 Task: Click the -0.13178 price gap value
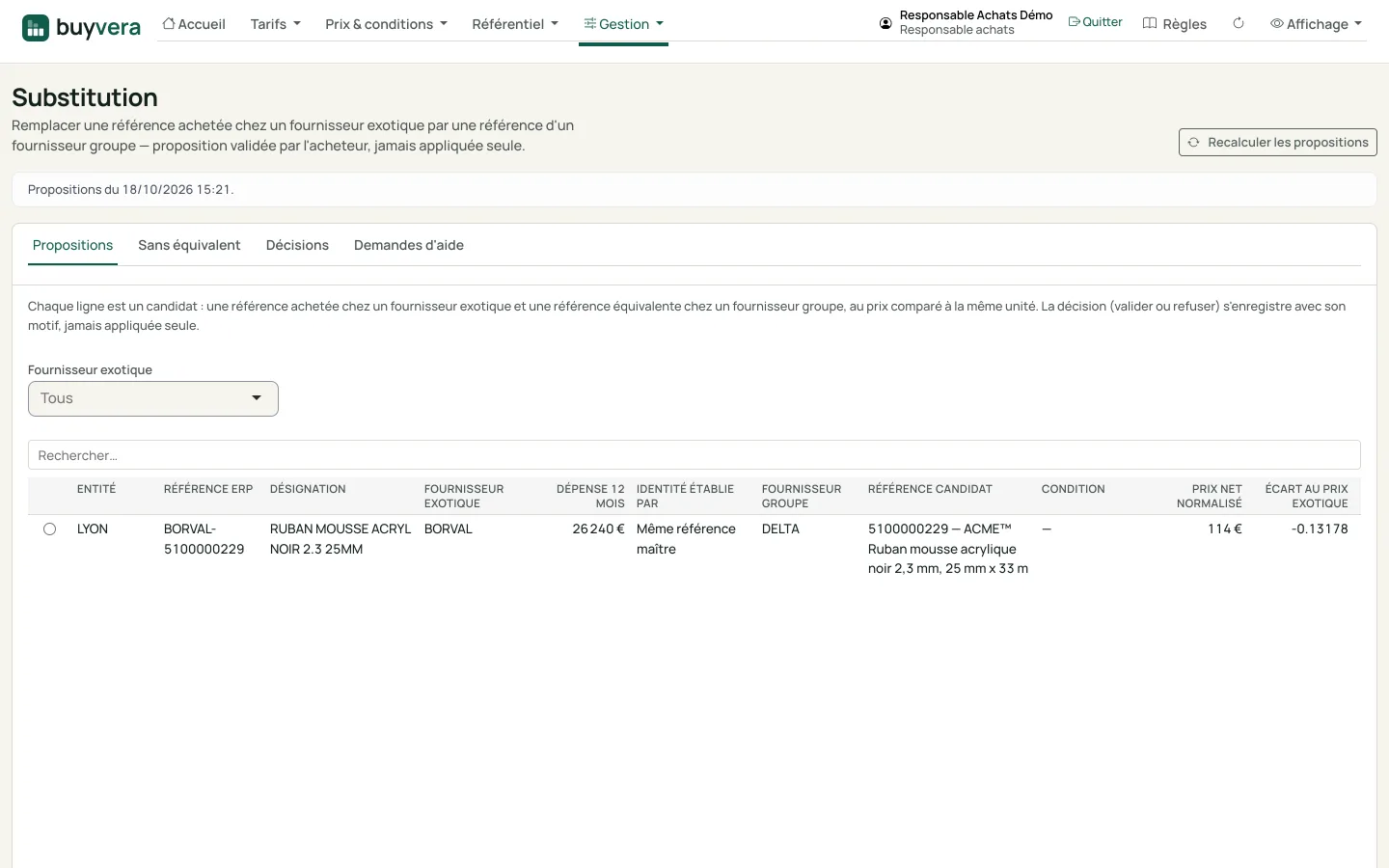(x=1320, y=529)
